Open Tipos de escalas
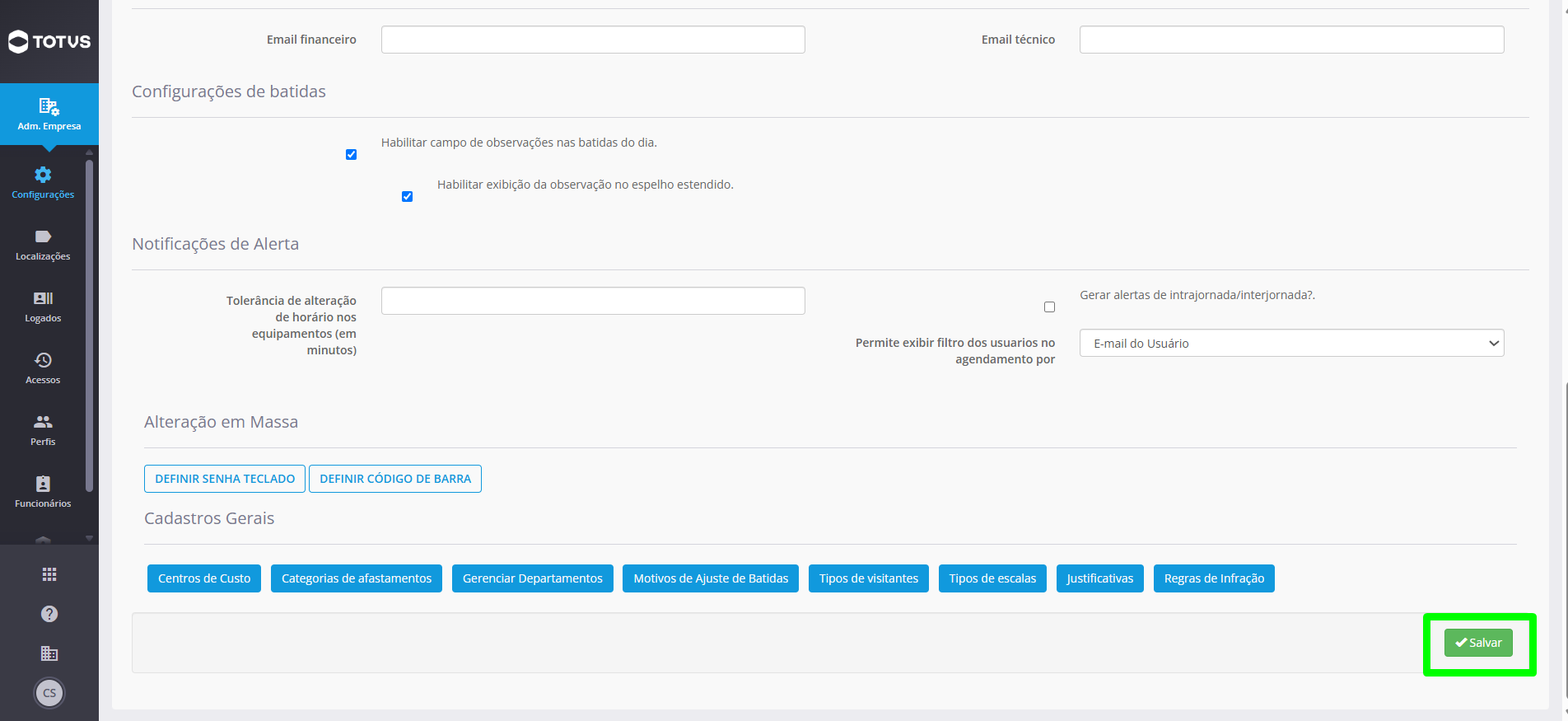Screen dimensions: 1568x721 tap(992, 578)
